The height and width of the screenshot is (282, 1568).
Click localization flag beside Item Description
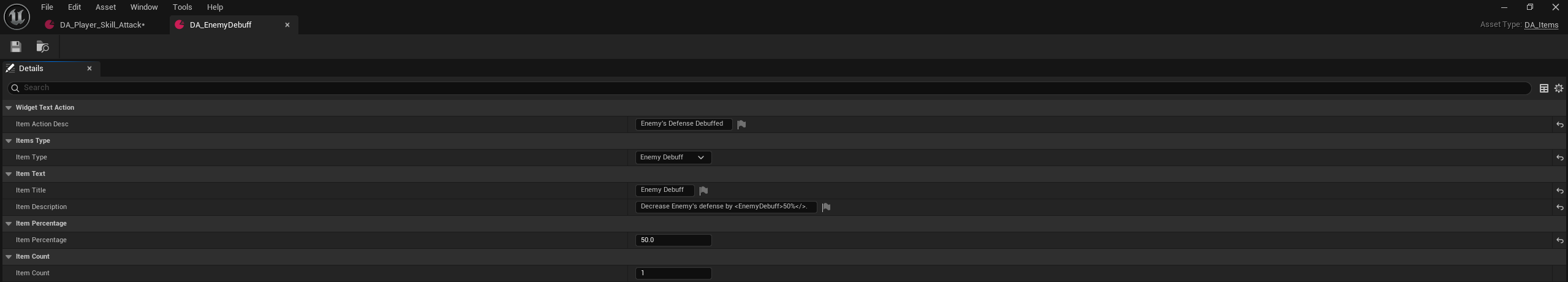(826, 207)
